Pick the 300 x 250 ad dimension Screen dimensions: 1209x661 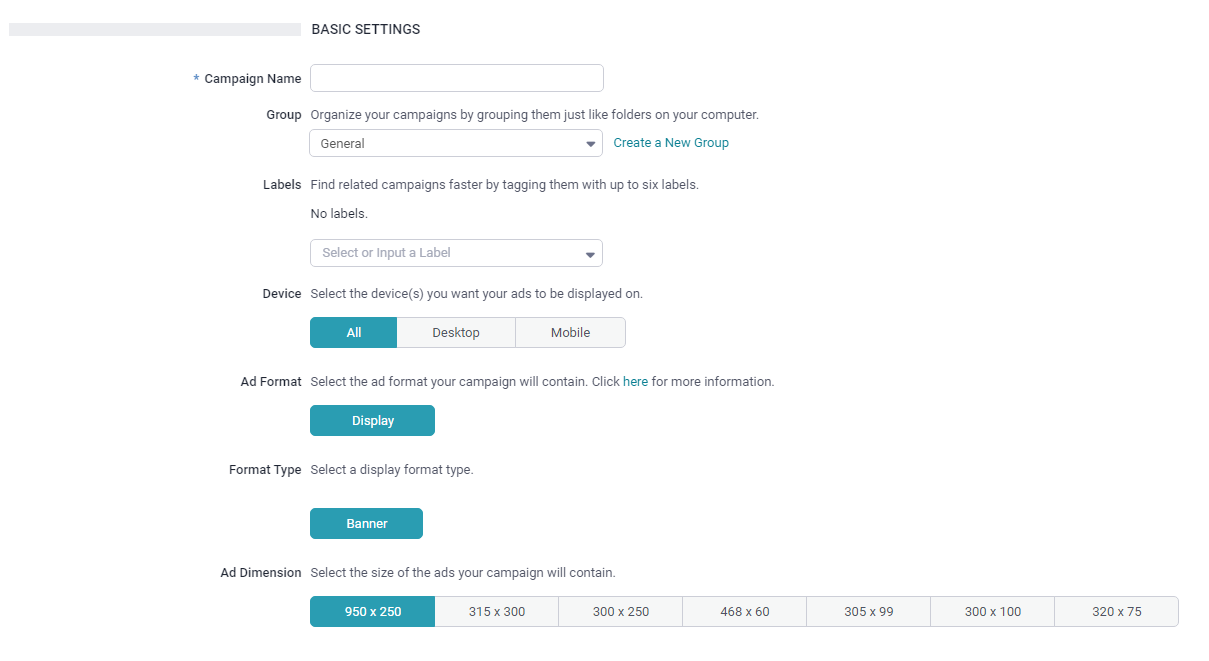click(x=621, y=612)
